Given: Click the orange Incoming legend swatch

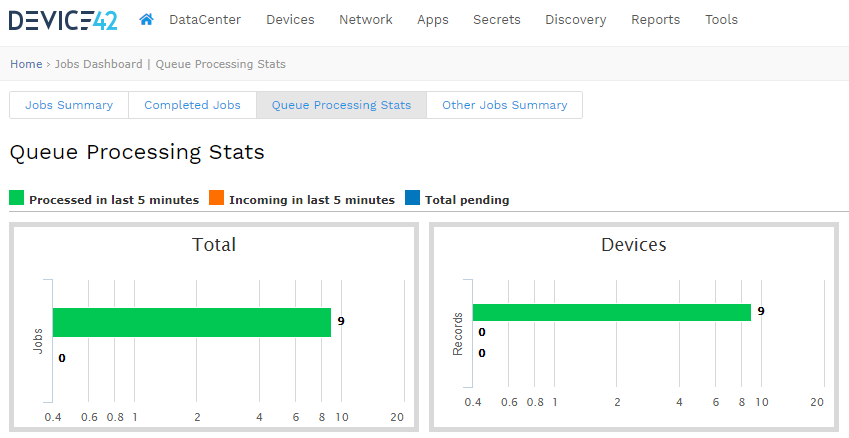Looking at the screenshot, I should pos(216,198).
